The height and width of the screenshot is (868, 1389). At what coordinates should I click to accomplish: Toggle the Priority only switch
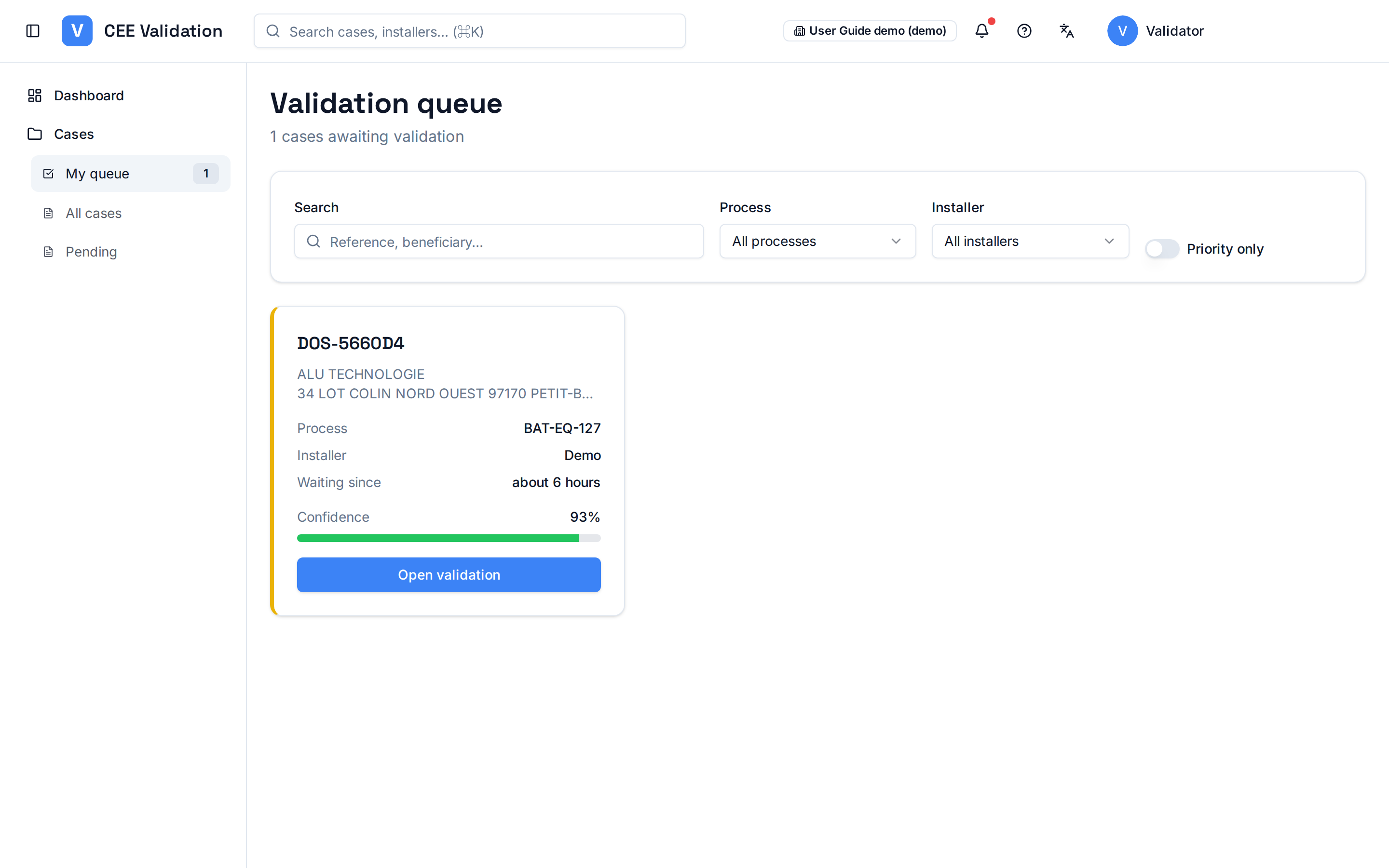1162,248
